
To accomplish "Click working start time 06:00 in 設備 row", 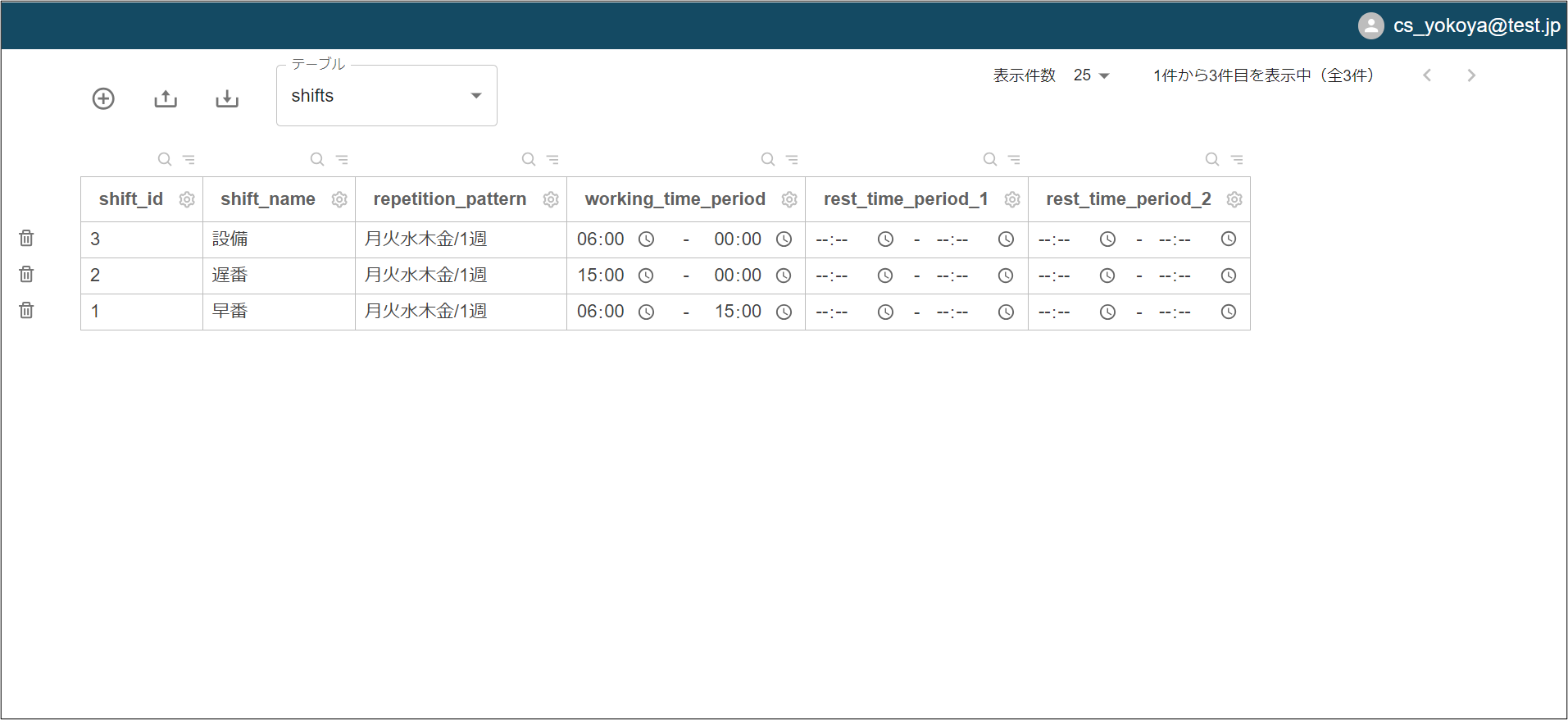I will (x=601, y=239).
